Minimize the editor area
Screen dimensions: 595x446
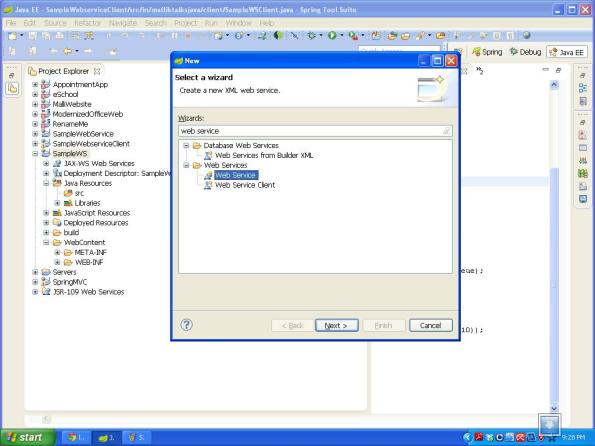point(546,70)
